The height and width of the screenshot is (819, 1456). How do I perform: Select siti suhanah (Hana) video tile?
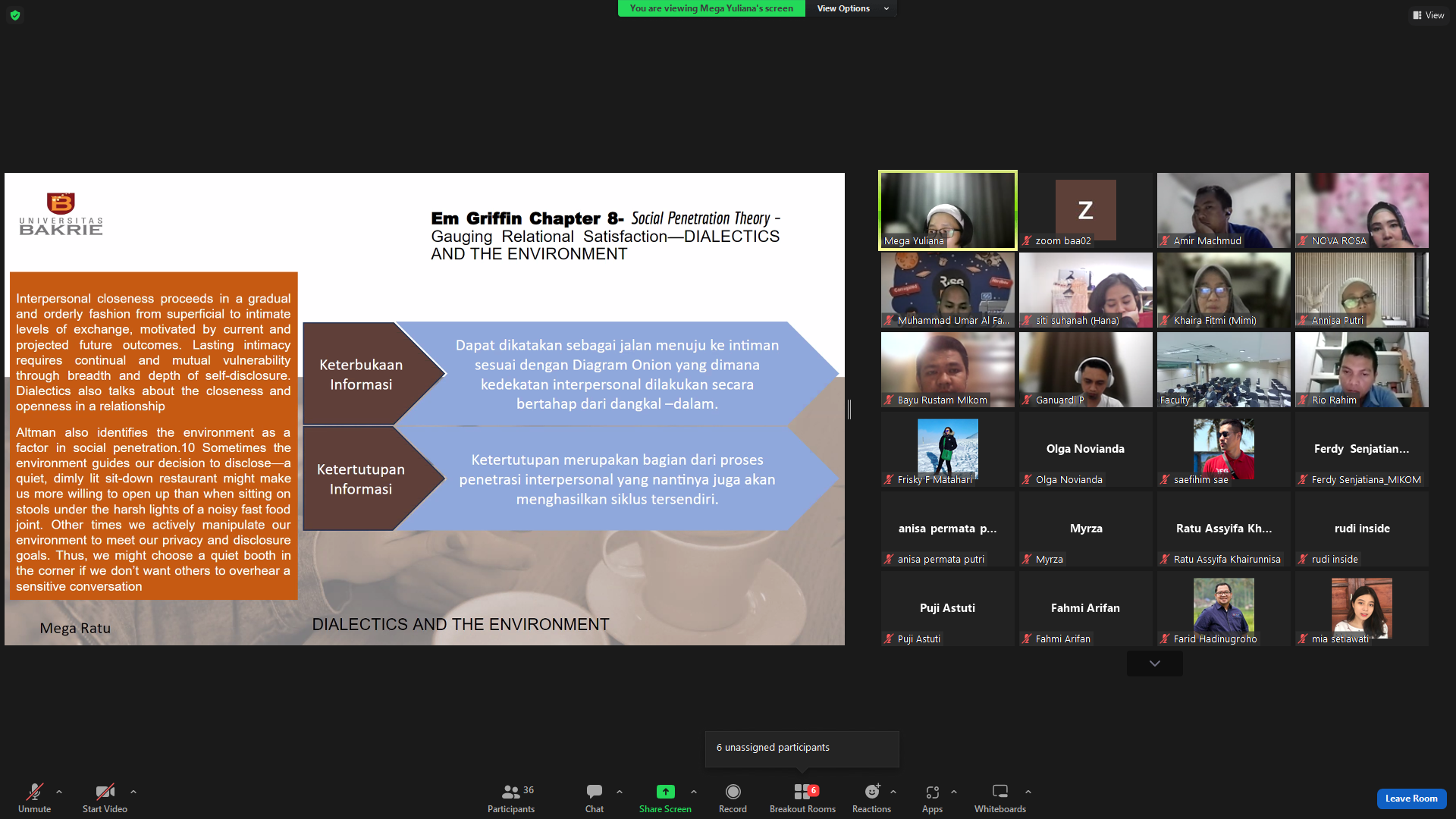[x=1086, y=290]
